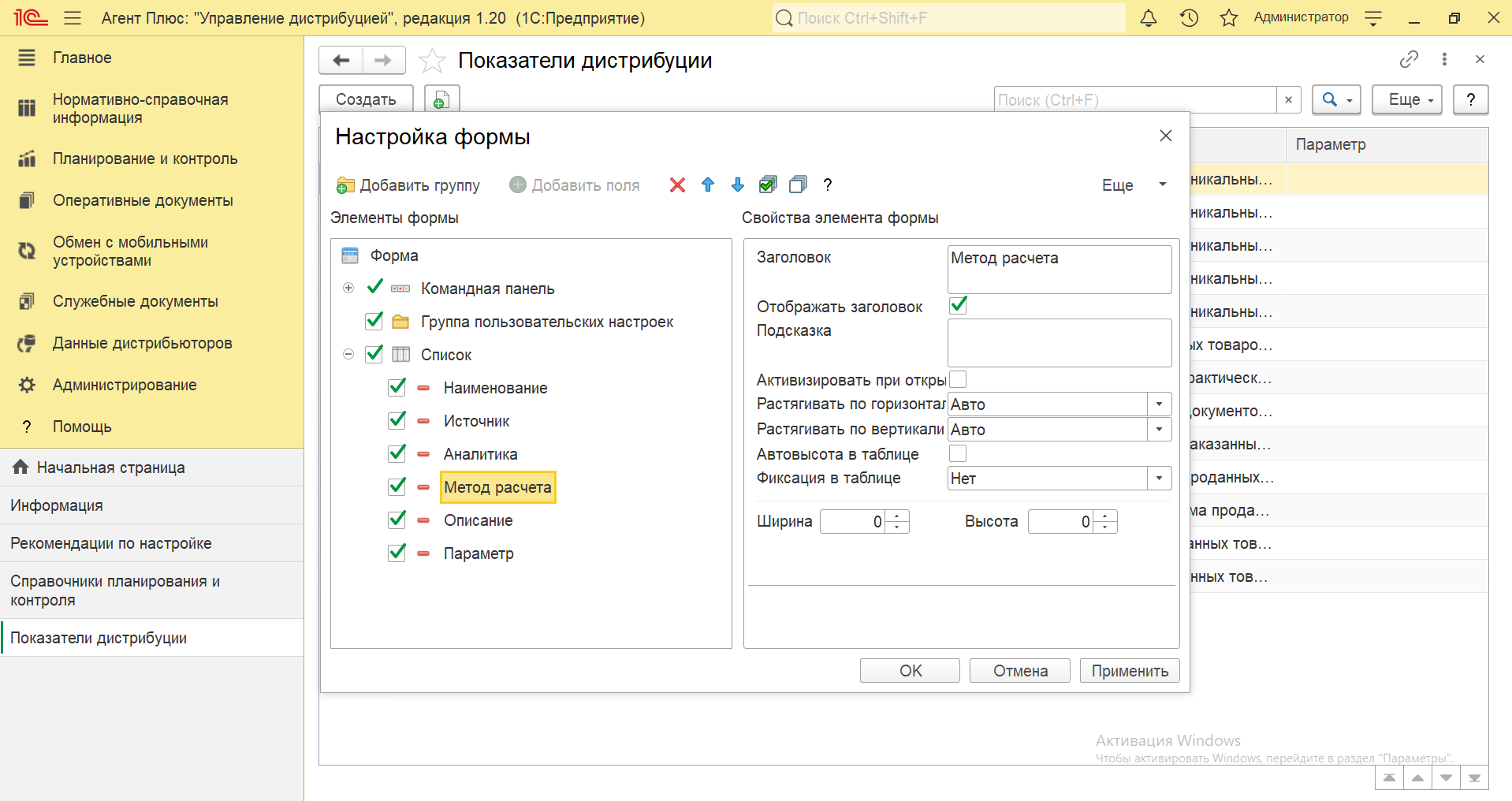
Task: Clear the list search field
Action: click(1288, 99)
